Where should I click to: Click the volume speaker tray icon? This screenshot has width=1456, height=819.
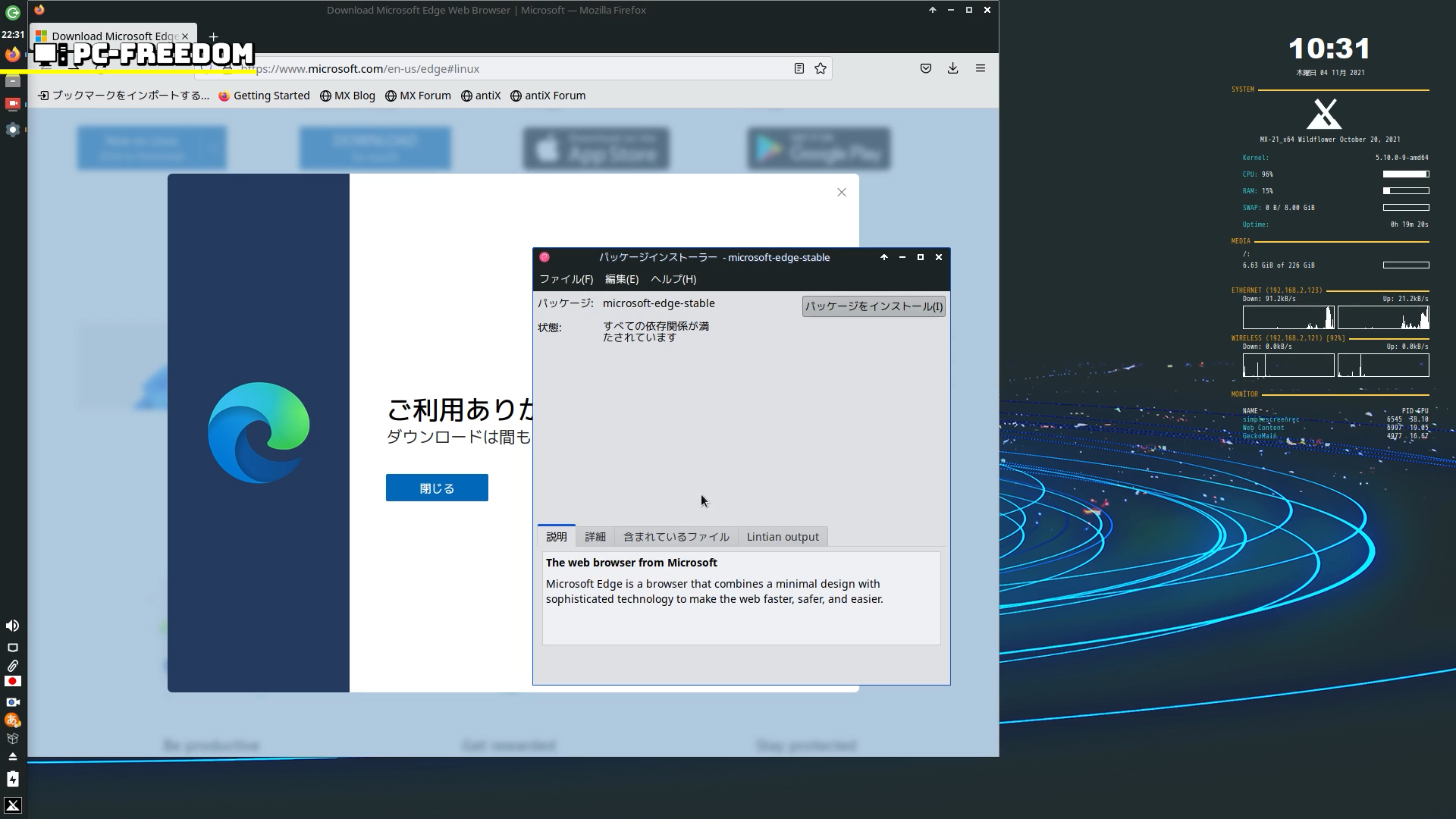[12, 626]
